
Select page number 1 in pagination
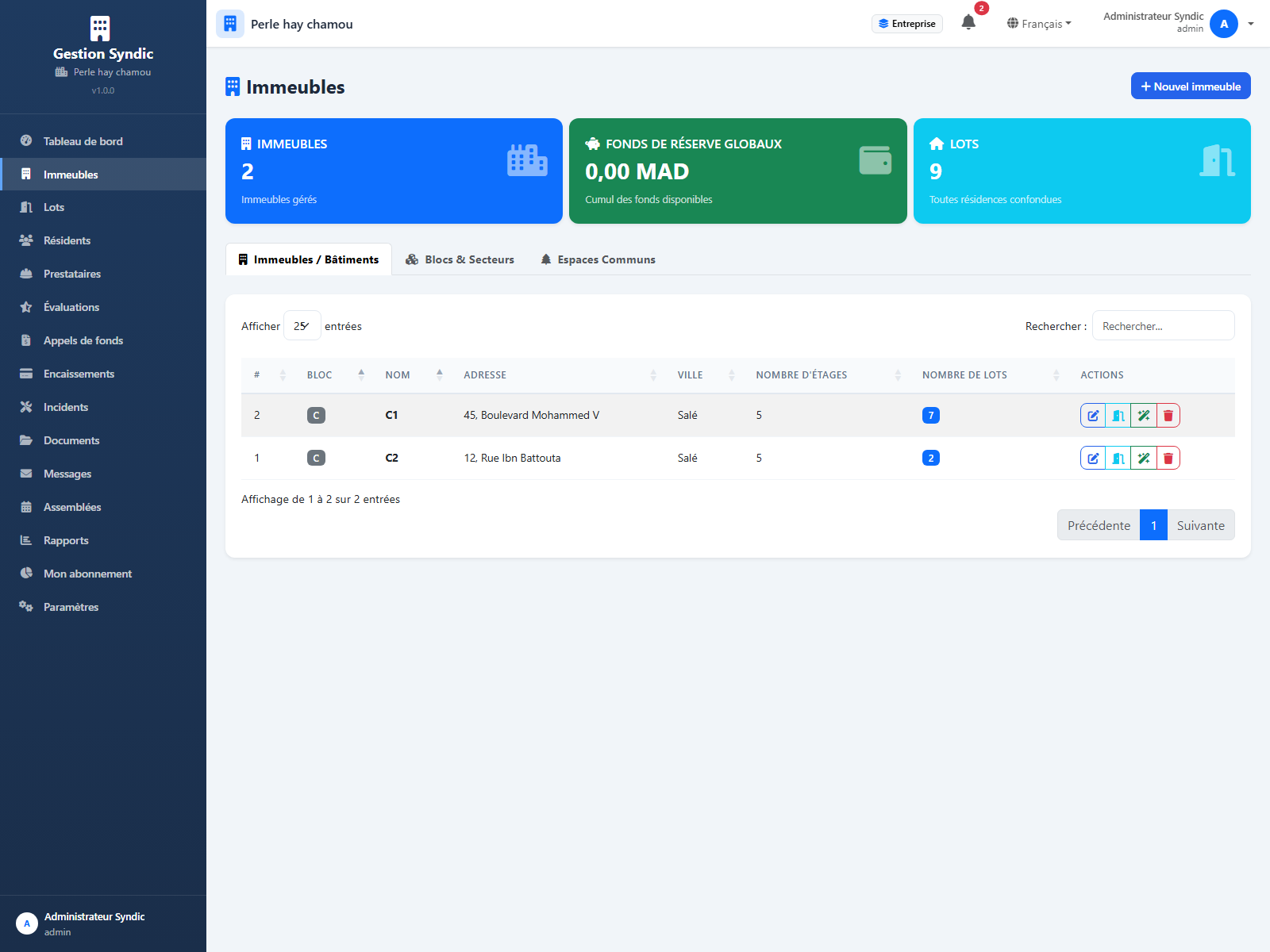click(x=1153, y=525)
